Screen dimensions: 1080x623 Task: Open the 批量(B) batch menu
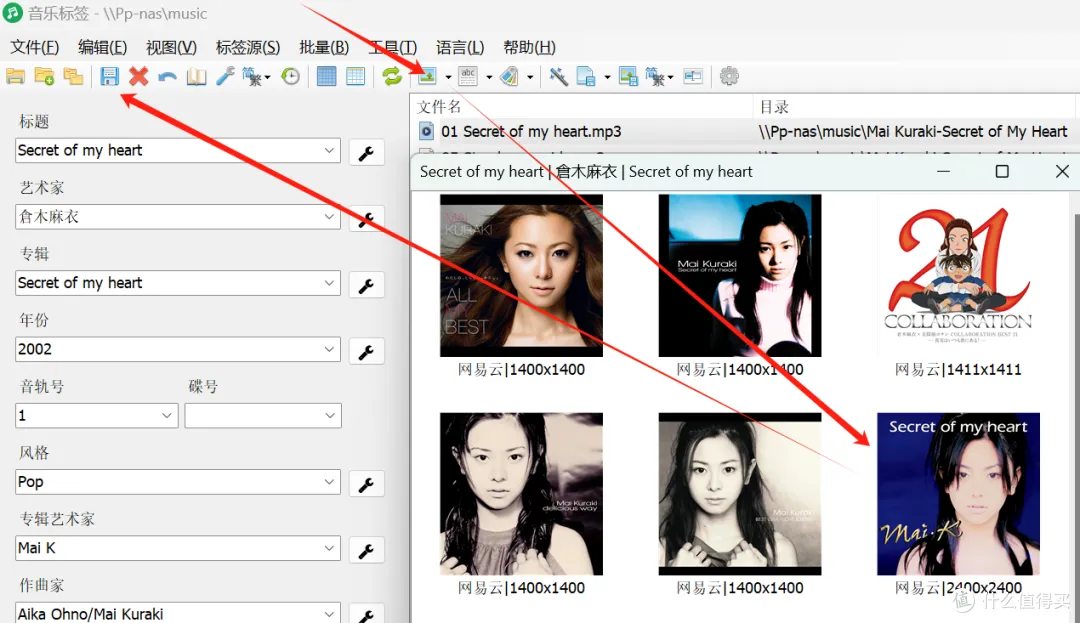pyautogui.click(x=324, y=47)
